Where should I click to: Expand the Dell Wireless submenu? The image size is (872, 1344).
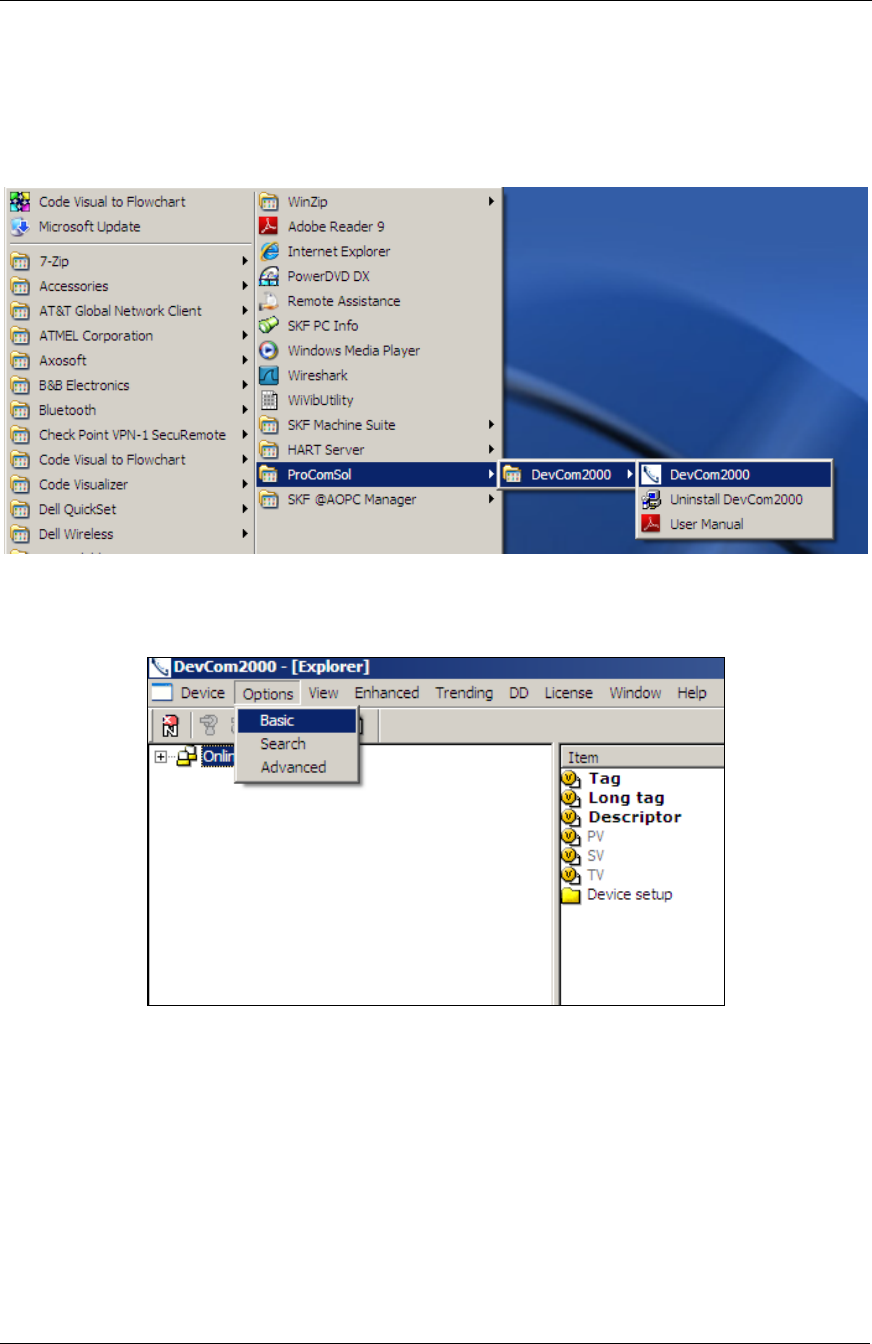click(129, 534)
